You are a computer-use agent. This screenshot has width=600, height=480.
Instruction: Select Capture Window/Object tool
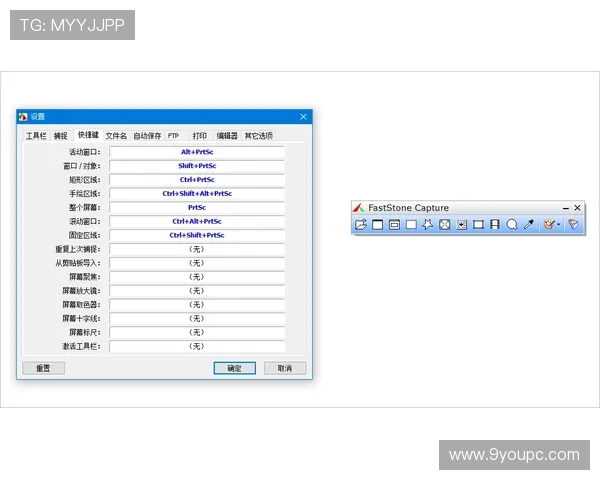[395, 224]
